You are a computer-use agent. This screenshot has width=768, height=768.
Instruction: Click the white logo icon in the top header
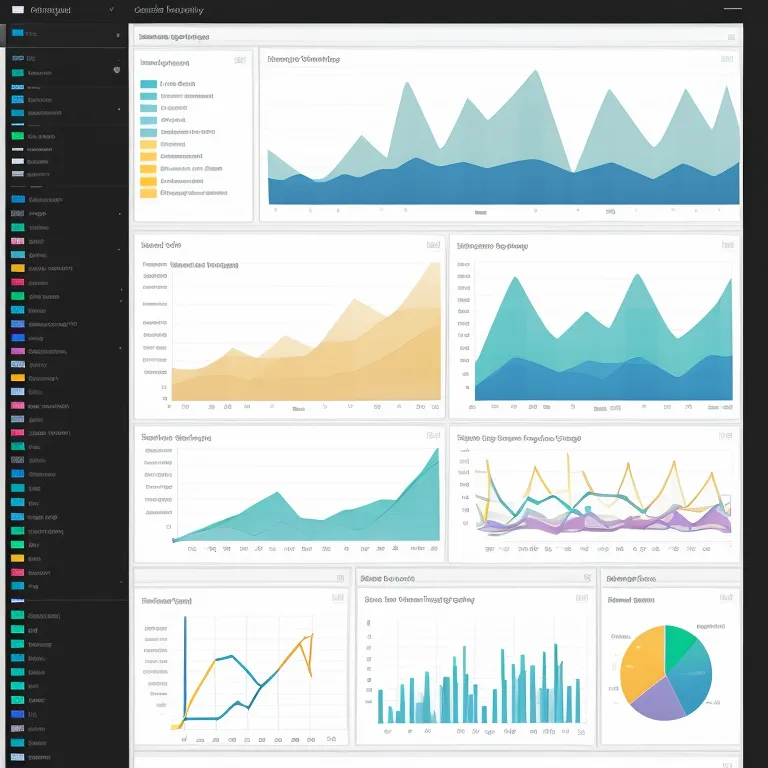(x=18, y=10)
